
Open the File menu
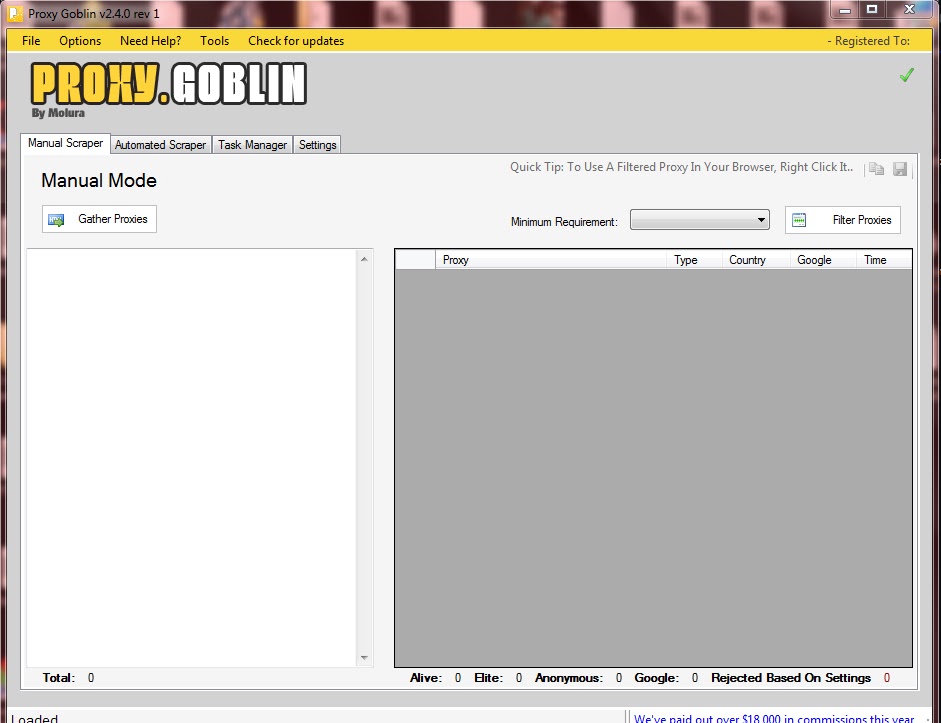coord(31,41)
